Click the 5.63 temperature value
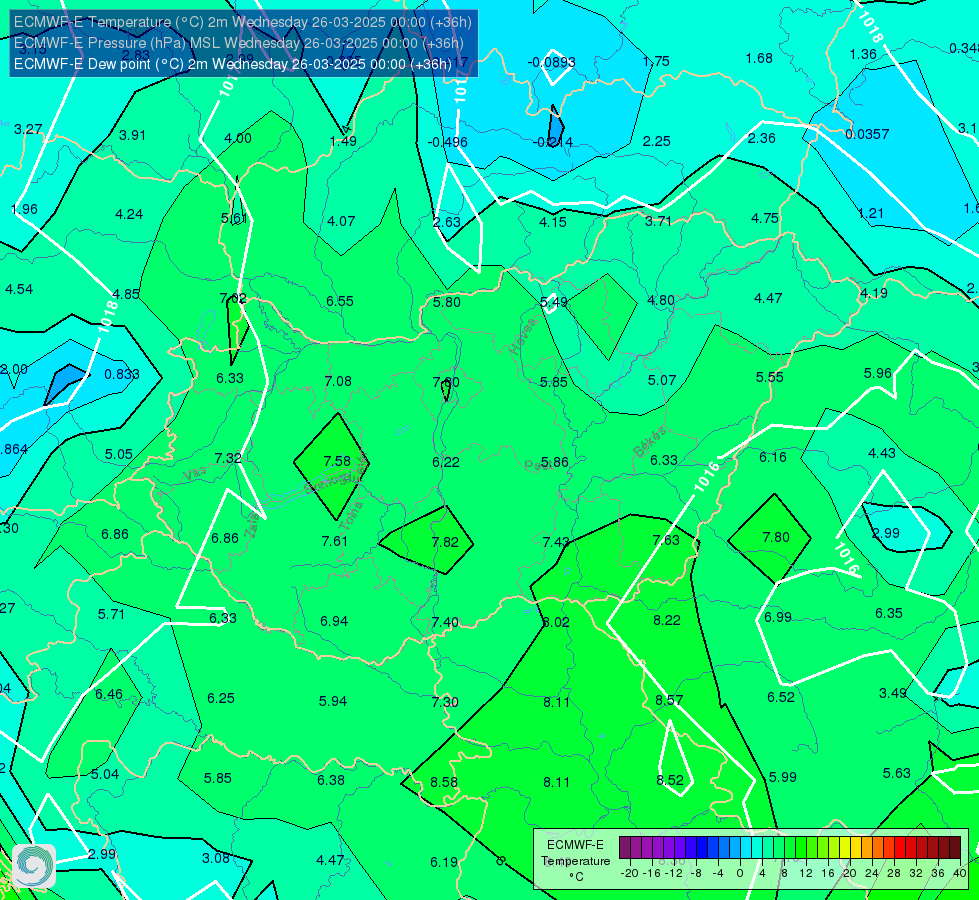The image size is (979, 900). [897, 773]
